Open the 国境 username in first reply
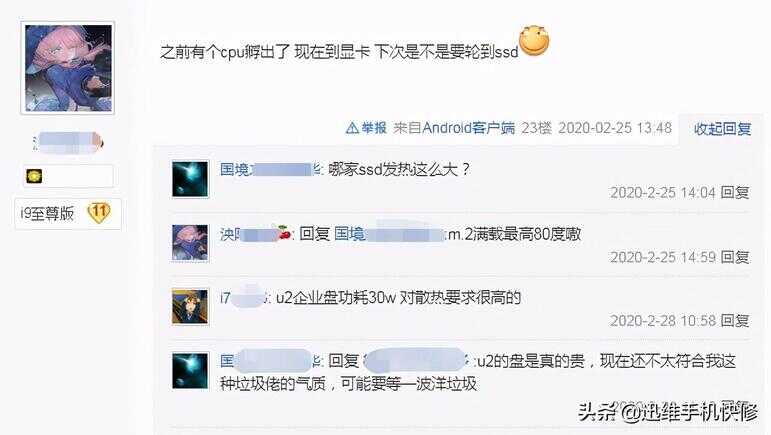 click(270, 170)
